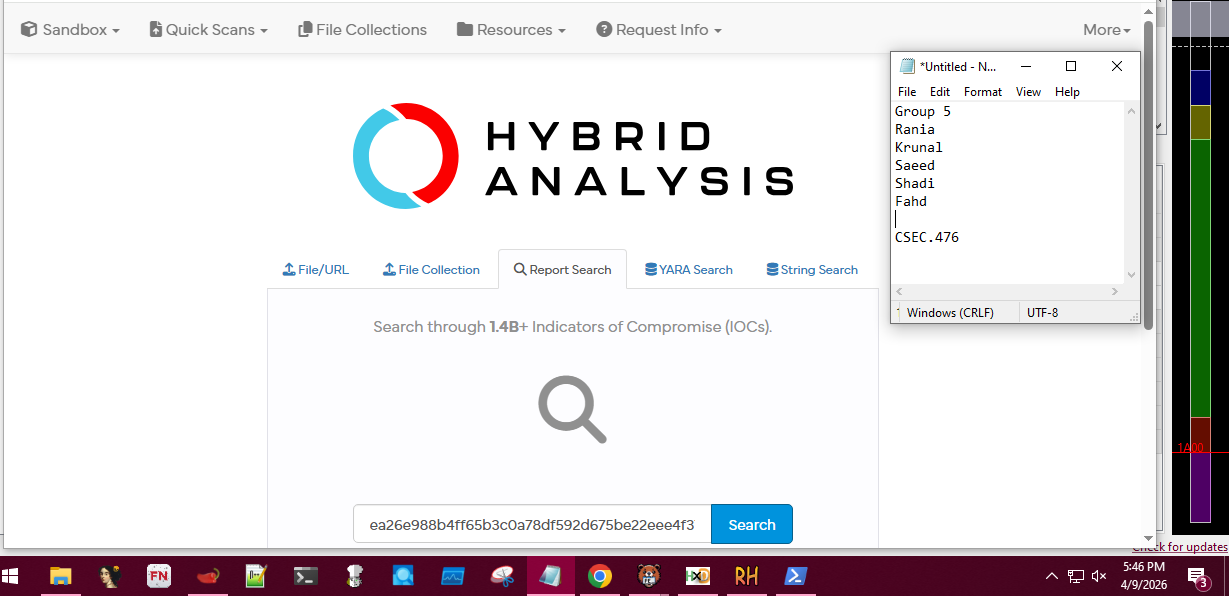Open the taskbar clock and date
Image resolution: width=1229 pixels, height=596 pixels.
(1143, 576)
